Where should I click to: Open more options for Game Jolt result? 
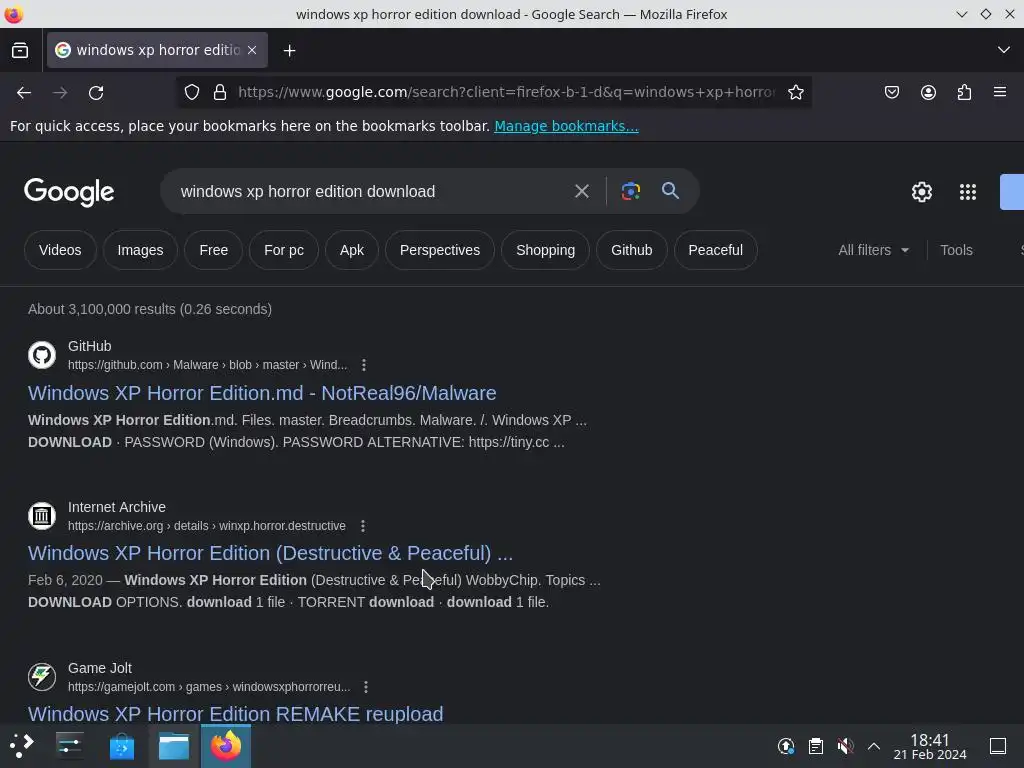click(366, 687)
